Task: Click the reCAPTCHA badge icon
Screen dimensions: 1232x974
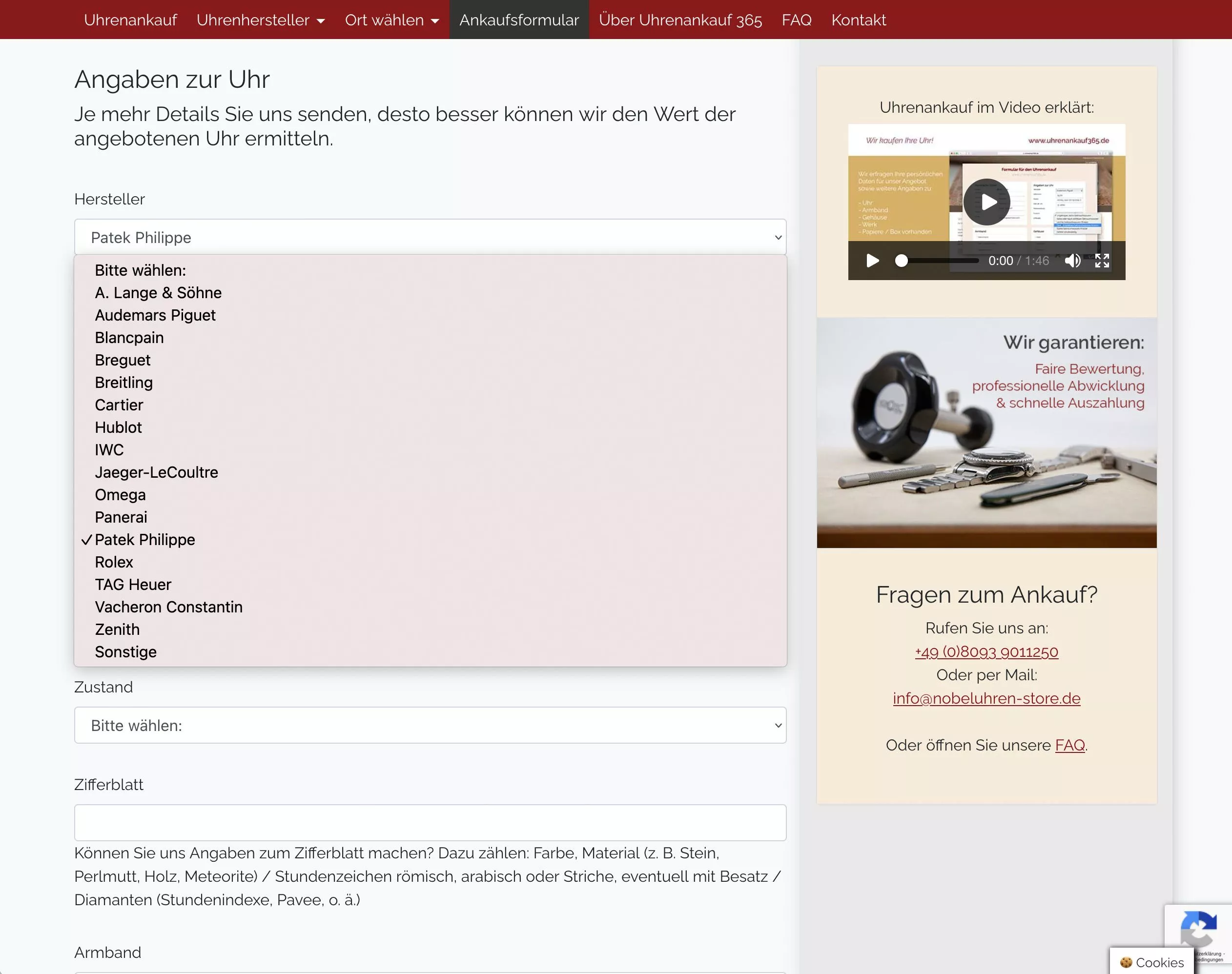Action: [x=1198, y=930]
